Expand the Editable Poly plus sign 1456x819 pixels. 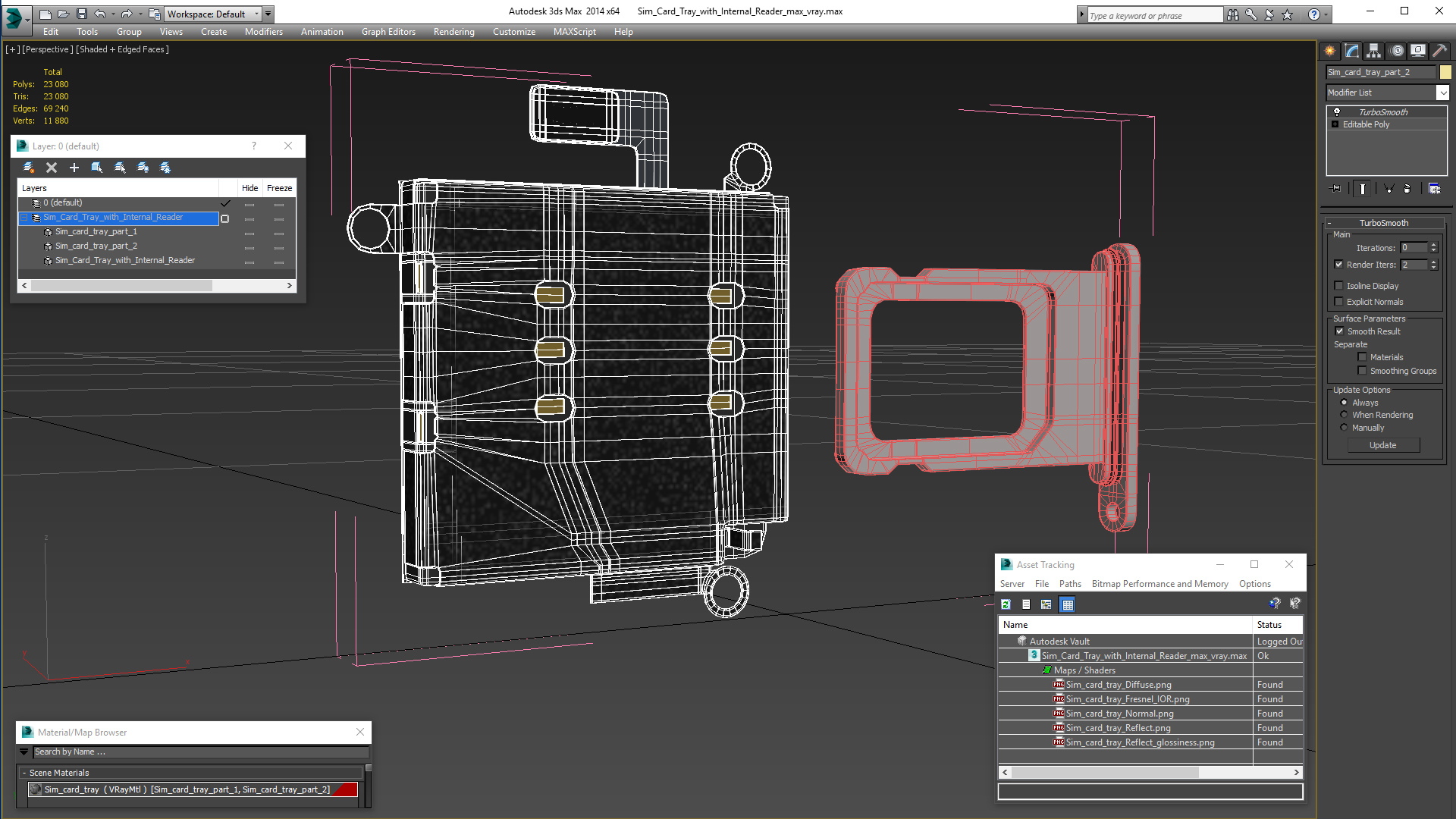click(1335, 124)
